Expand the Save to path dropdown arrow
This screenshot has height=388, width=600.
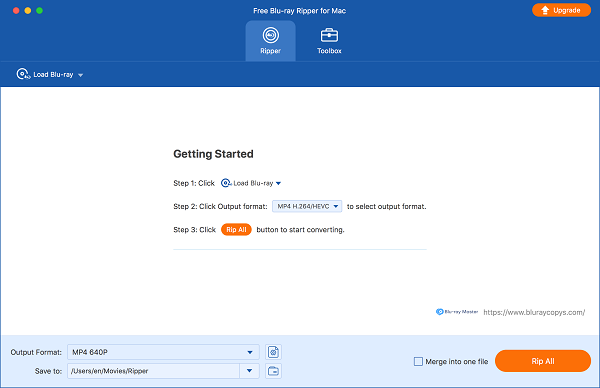point(249,371)
